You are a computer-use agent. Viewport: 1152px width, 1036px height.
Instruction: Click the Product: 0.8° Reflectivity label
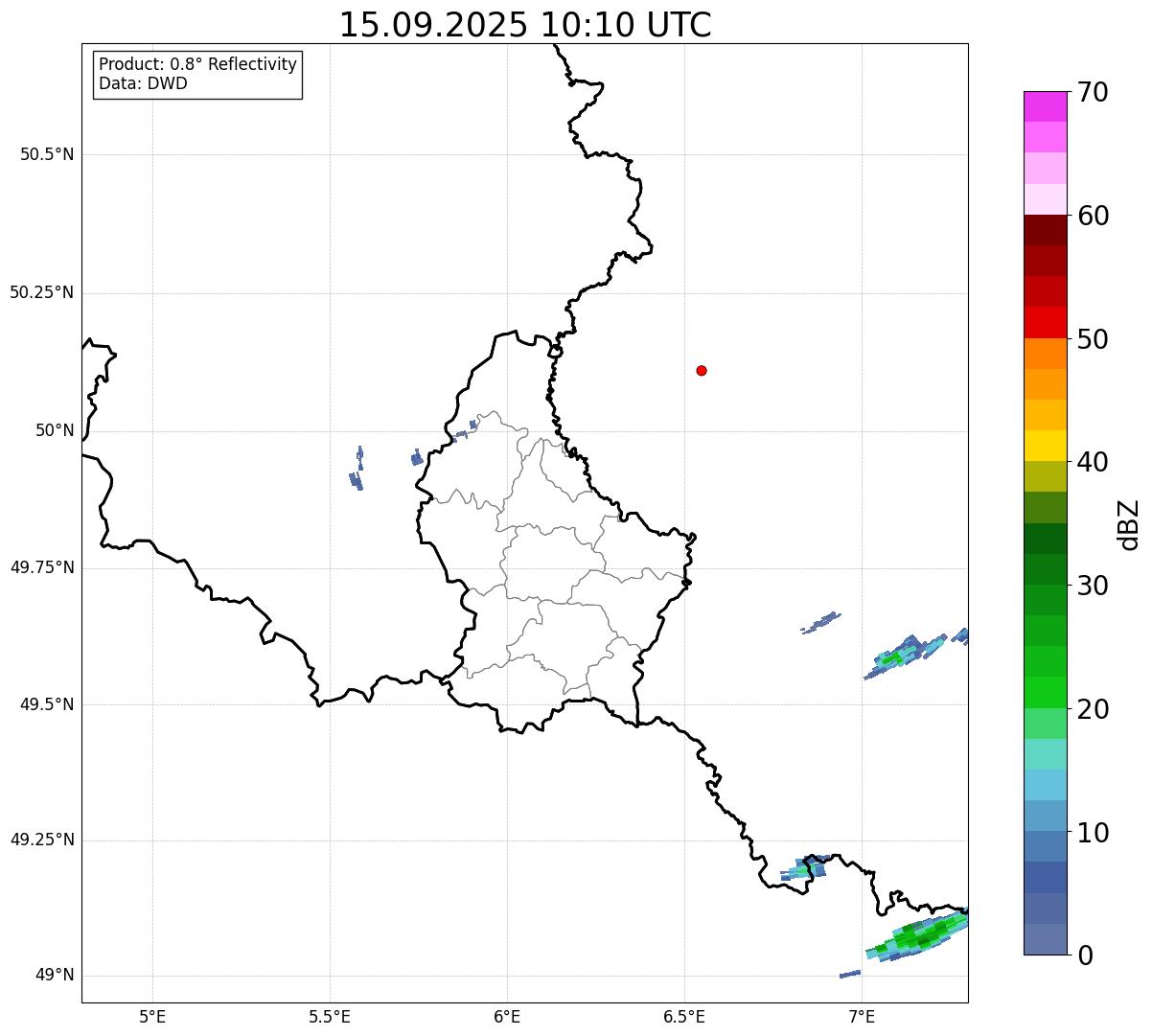pos(198,64)
